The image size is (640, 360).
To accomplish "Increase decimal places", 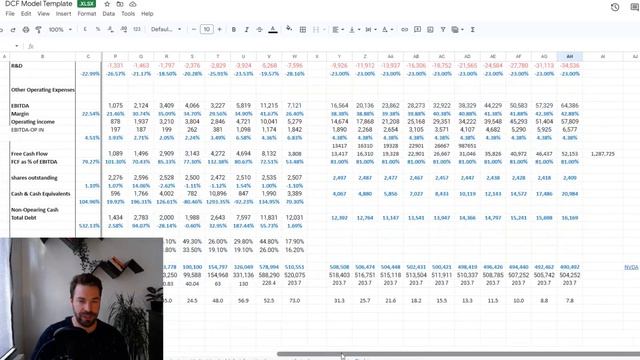I will 124,29.
